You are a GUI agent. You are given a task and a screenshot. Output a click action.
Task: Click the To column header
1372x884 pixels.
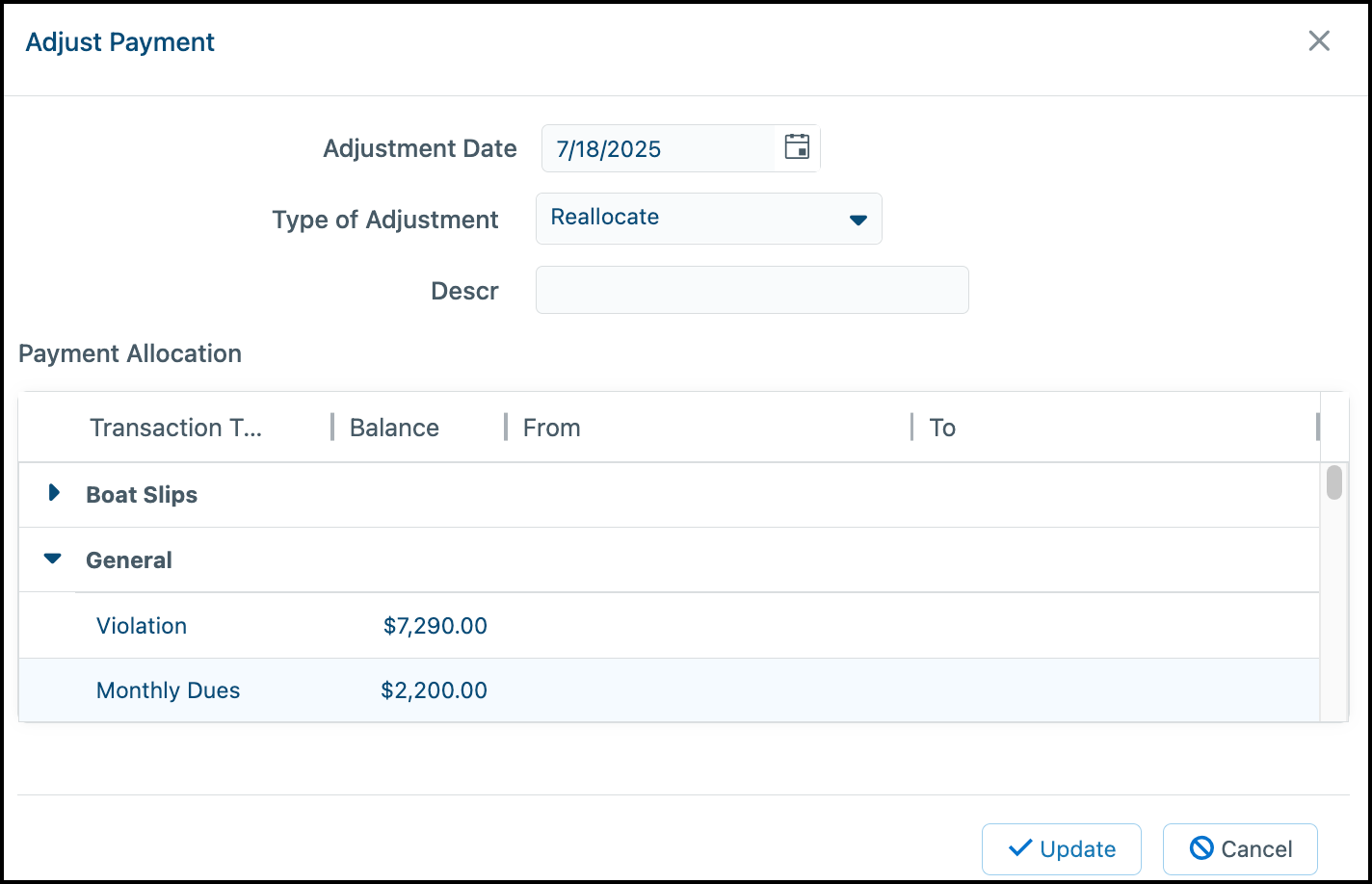tap(941, 428)
